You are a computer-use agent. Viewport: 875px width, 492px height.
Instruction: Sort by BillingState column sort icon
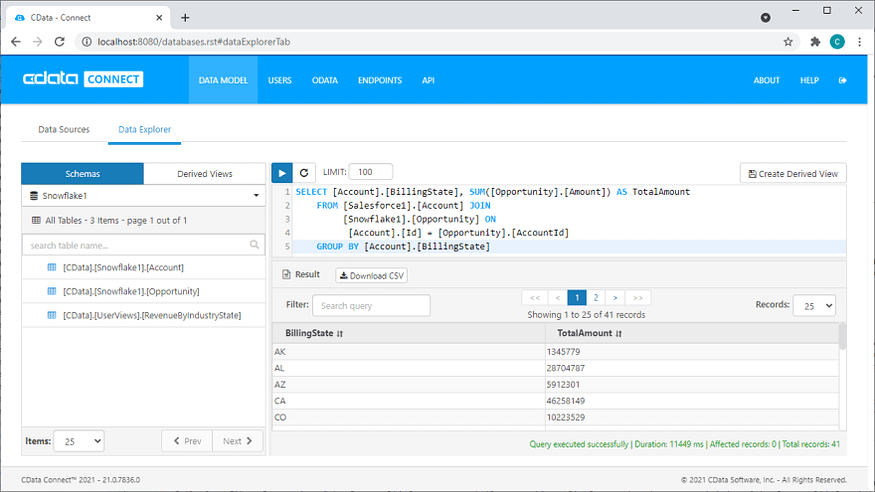(340, 334)
